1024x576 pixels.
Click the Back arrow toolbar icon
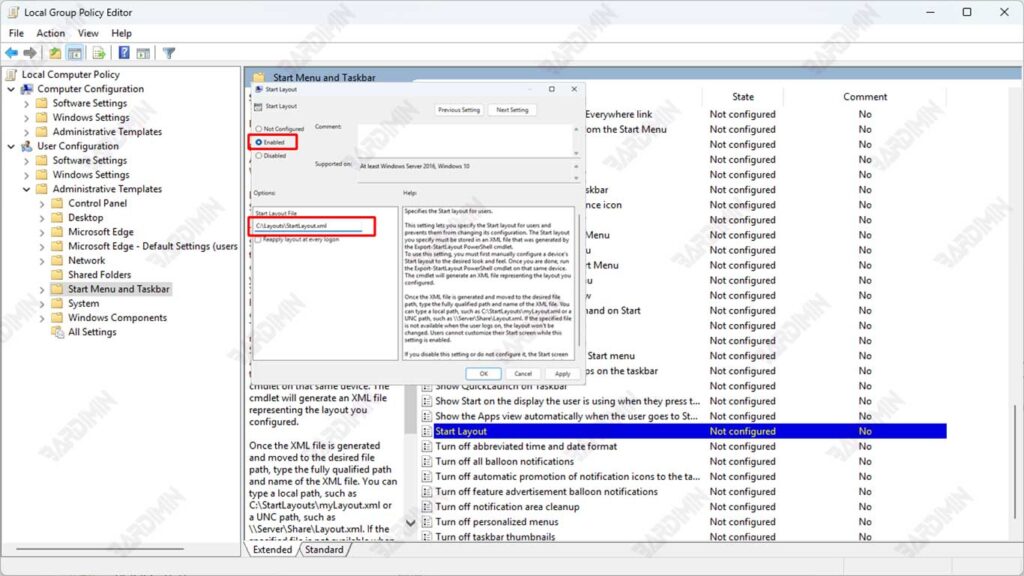[x=12, y=53]
